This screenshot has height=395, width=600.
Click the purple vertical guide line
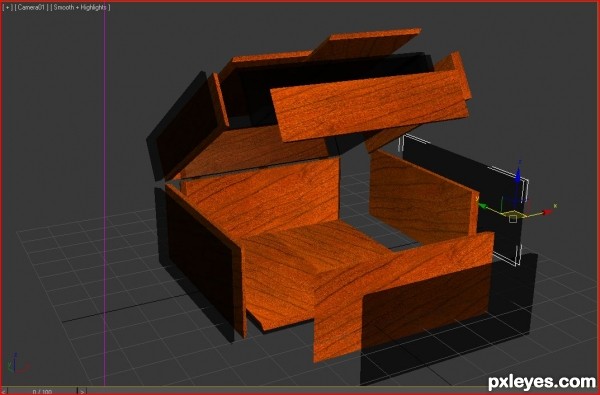pos(104,195)
